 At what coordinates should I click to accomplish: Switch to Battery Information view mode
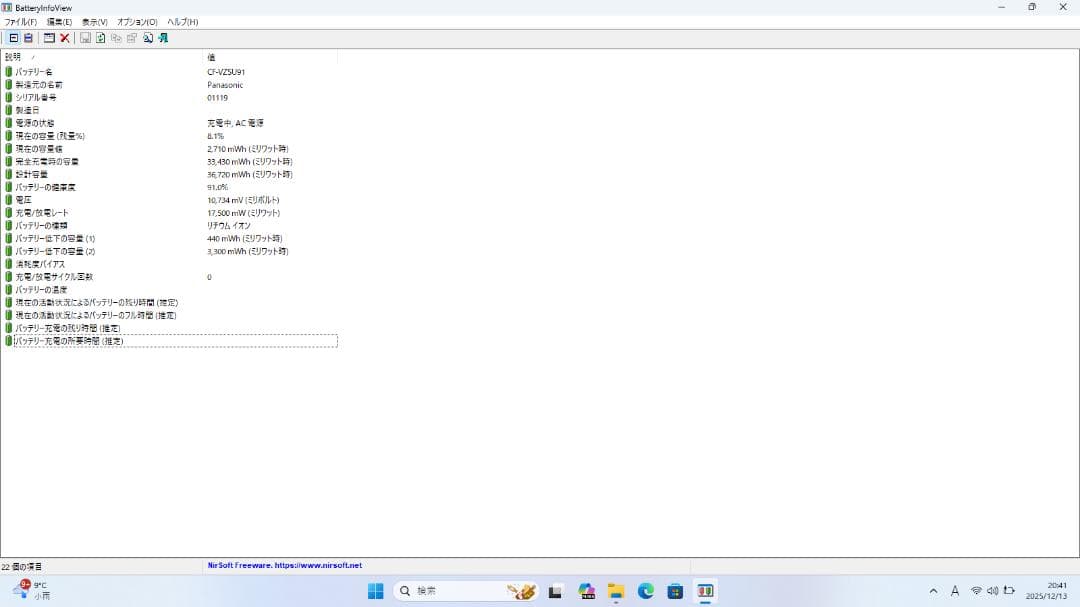tap(14, 38)
